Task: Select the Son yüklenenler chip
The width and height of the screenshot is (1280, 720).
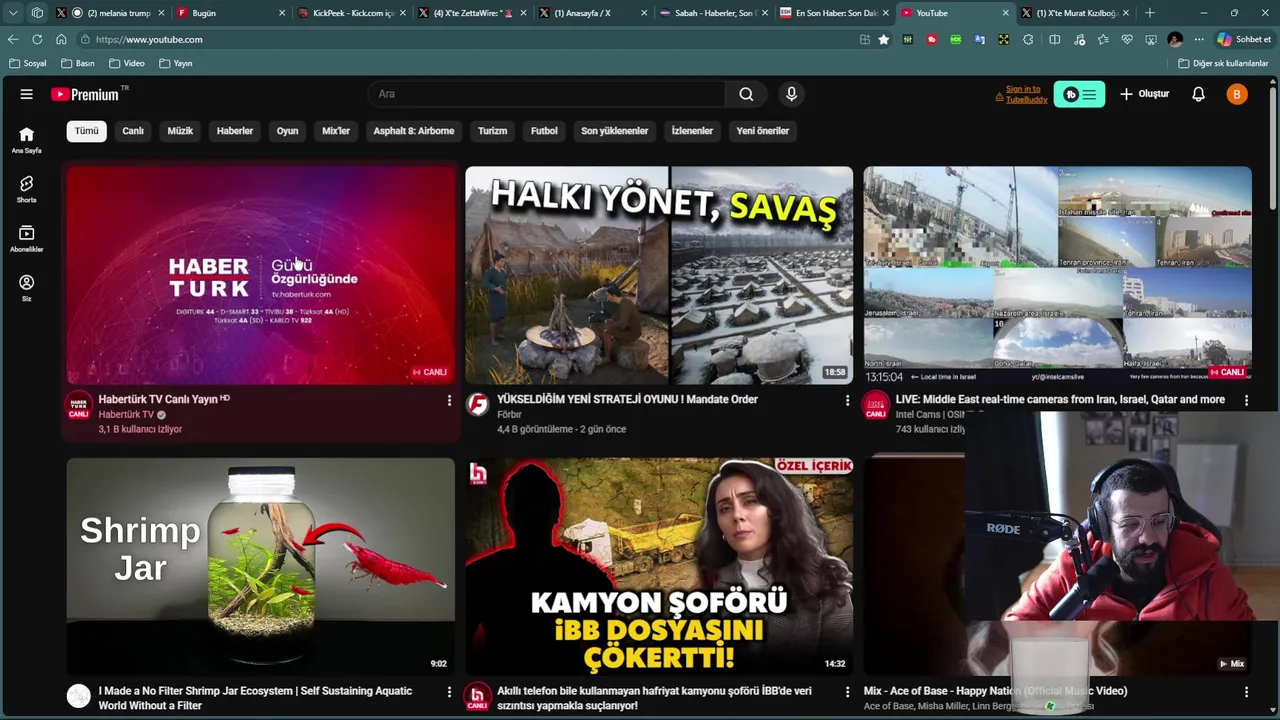Action: 614,131
